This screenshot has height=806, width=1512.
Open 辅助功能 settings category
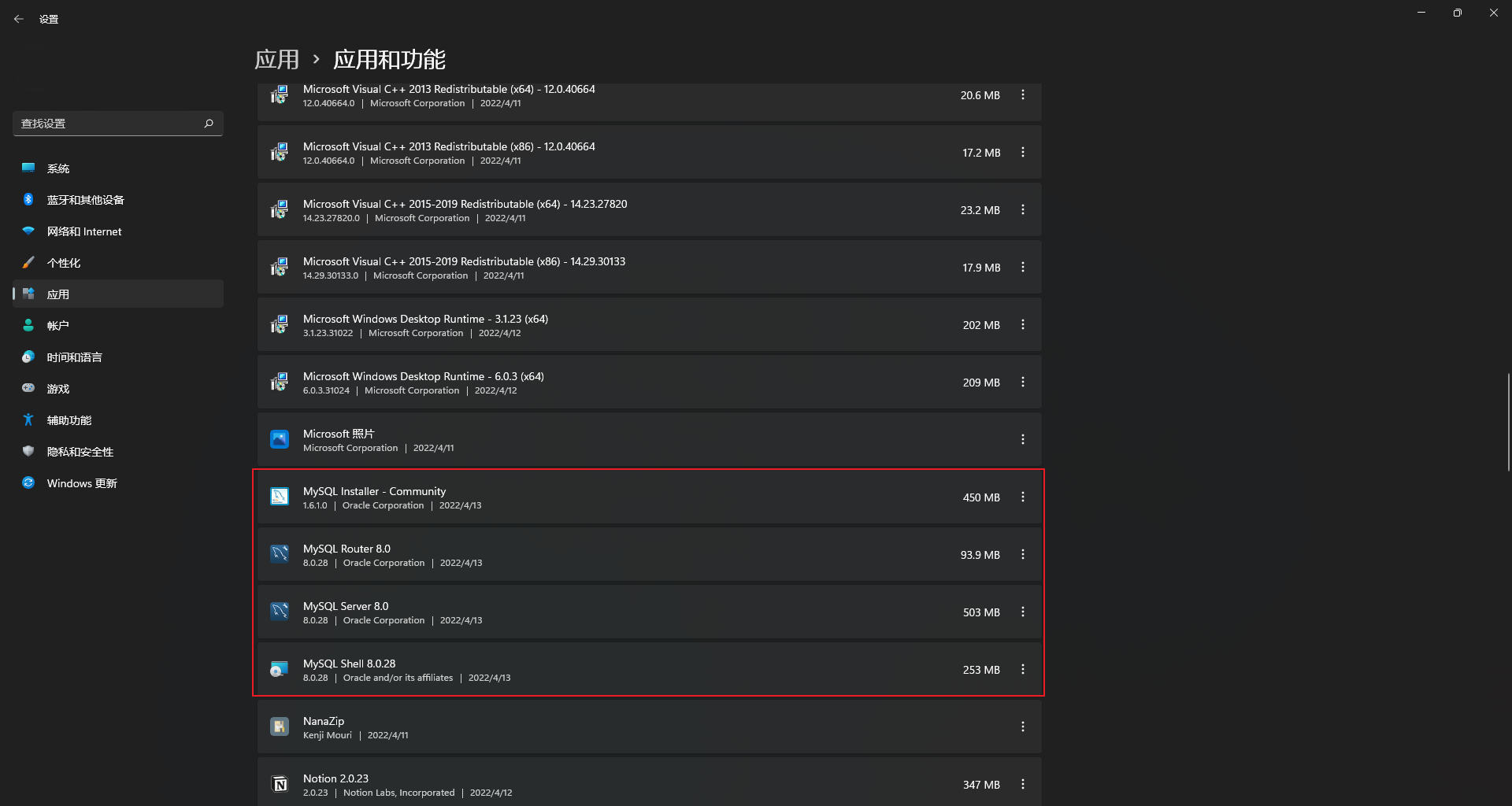118,420
